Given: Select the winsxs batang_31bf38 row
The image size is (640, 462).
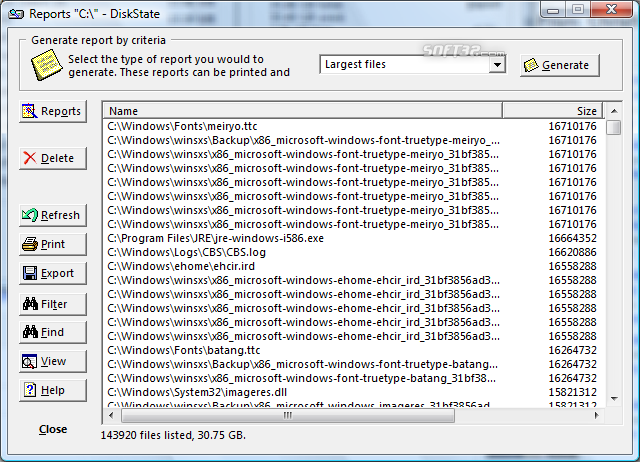Looking at the screenshot, I should pos(354,378).
